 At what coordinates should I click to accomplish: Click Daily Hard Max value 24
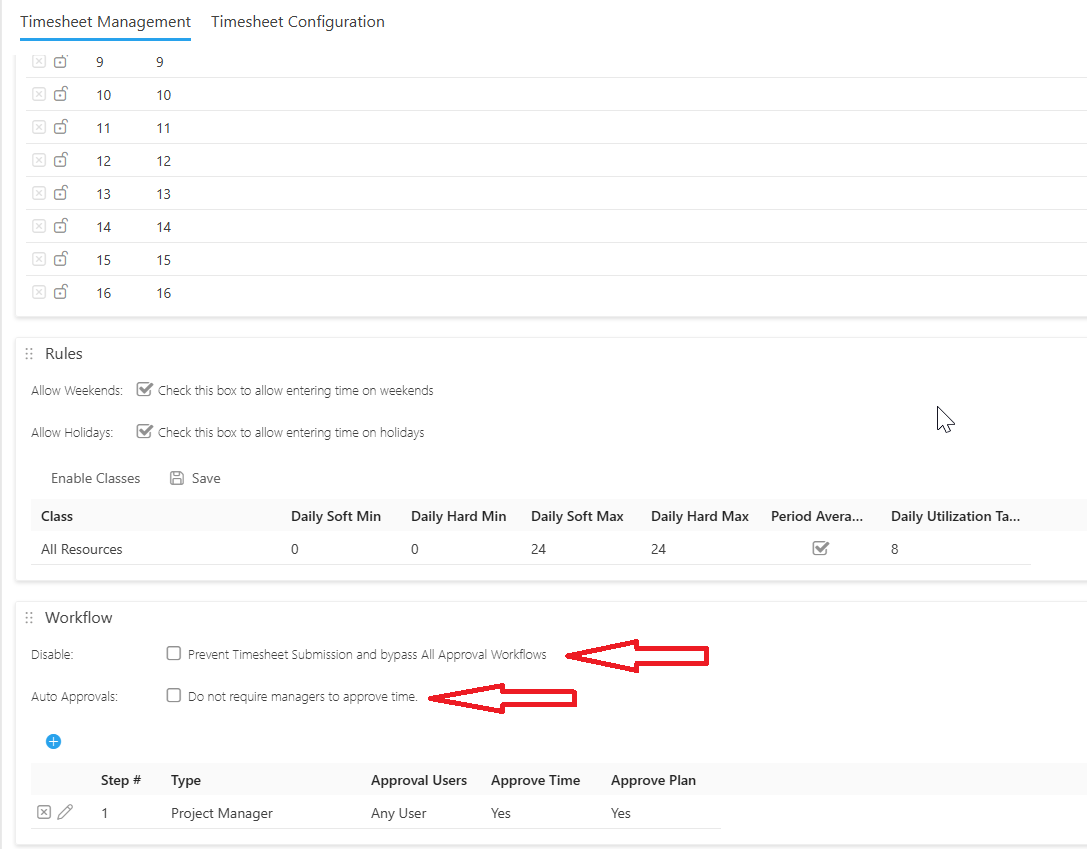[x=659, y=549]
